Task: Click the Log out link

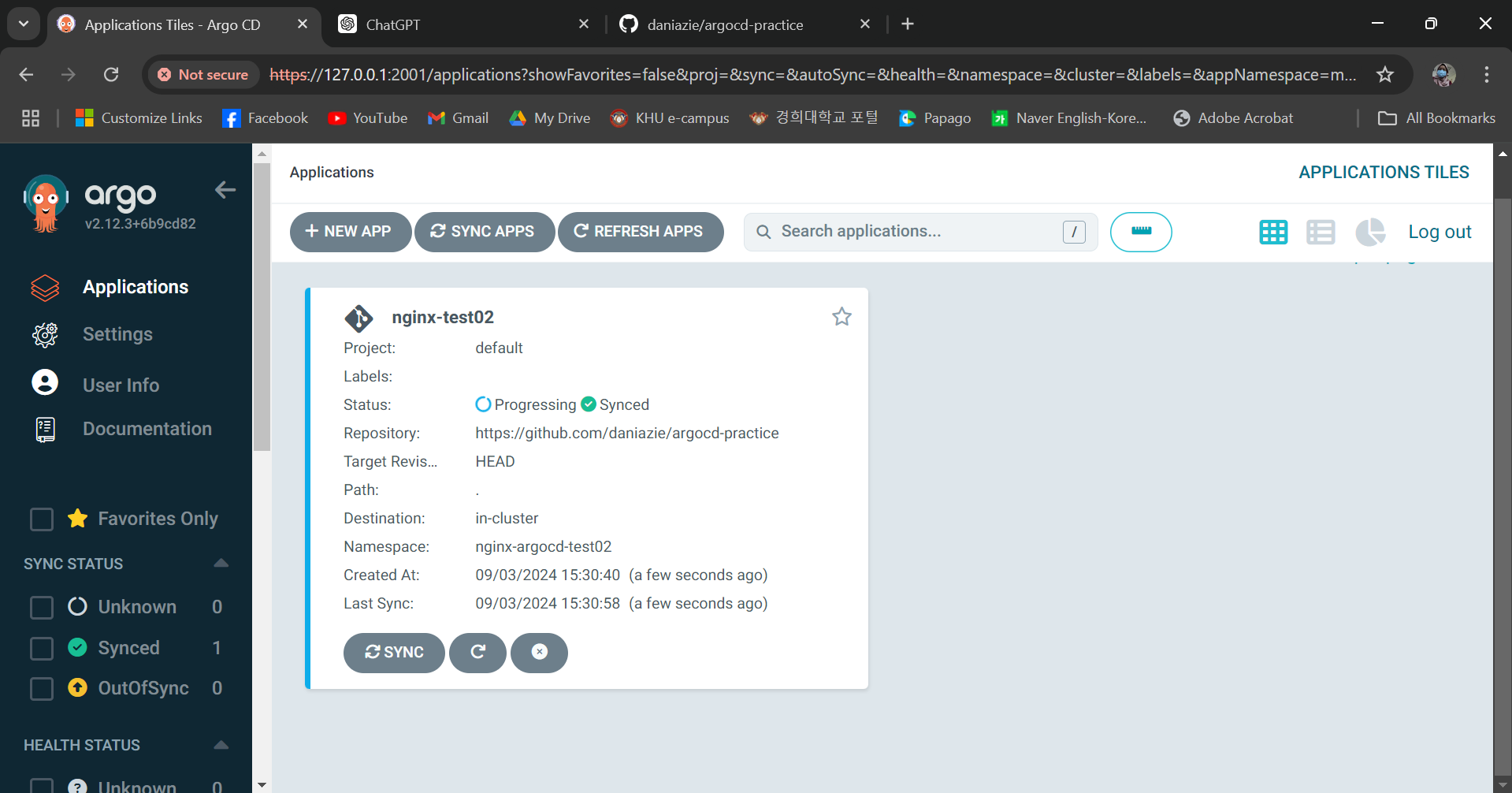Action: click(1439, 232)
